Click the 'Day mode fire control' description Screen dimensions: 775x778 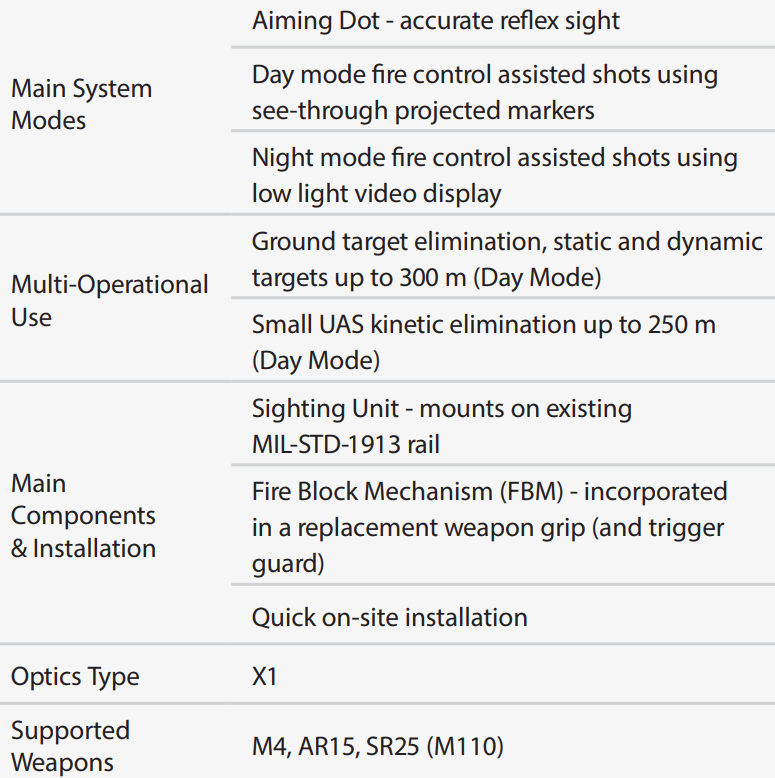point(485,92)
